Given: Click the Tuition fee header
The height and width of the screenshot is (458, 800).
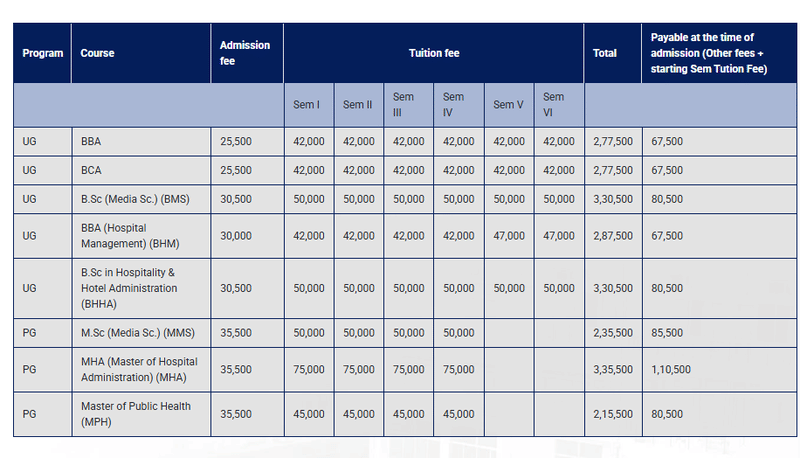Looking at the screenshot, I should pyautogui.click(x=433, y=53).
